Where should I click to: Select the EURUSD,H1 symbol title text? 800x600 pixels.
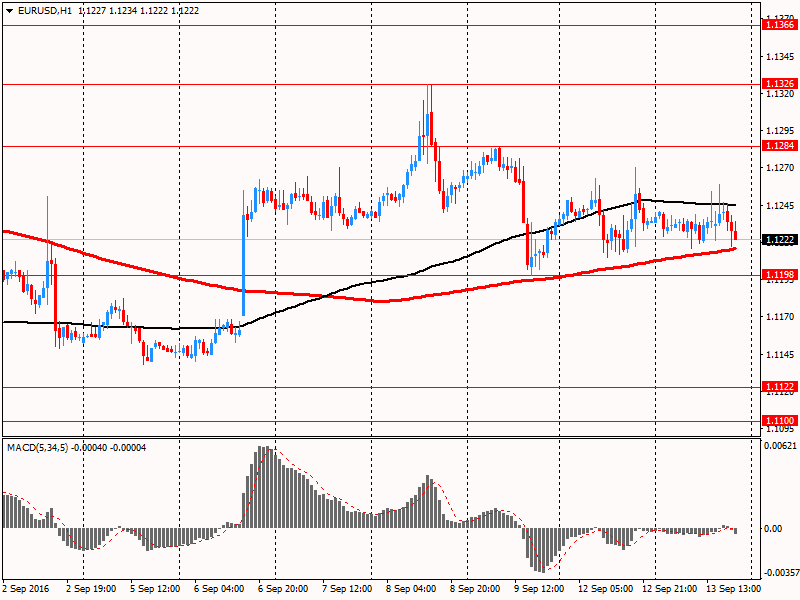point(45,11)
